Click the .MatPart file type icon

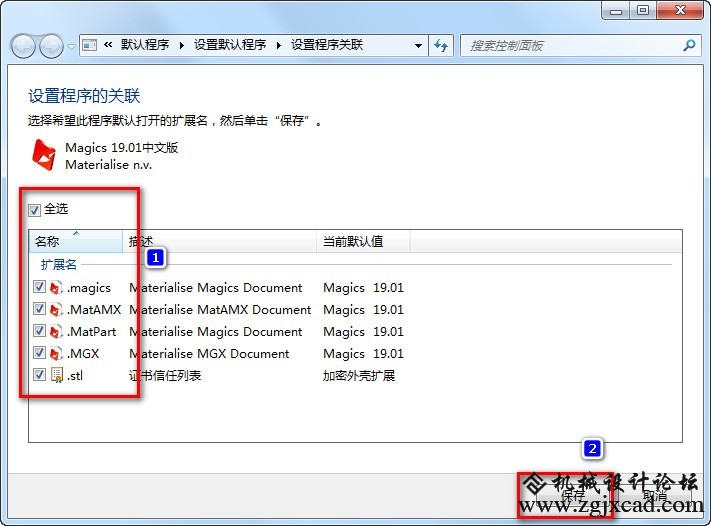(x=56, y=331)
